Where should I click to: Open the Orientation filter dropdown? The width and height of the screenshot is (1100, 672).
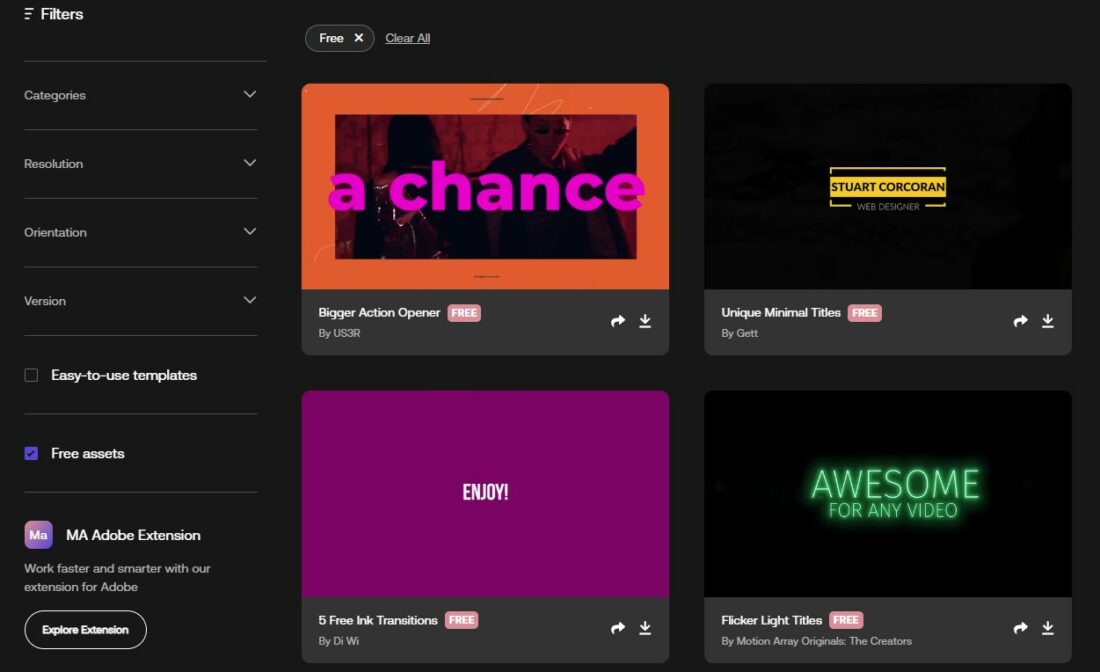click(x=249, y=232)
